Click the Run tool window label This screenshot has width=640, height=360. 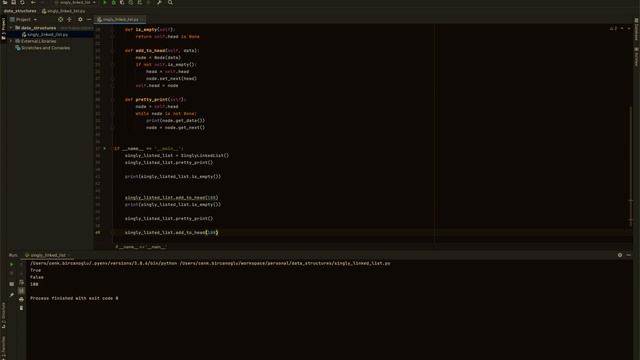point(13,255)
